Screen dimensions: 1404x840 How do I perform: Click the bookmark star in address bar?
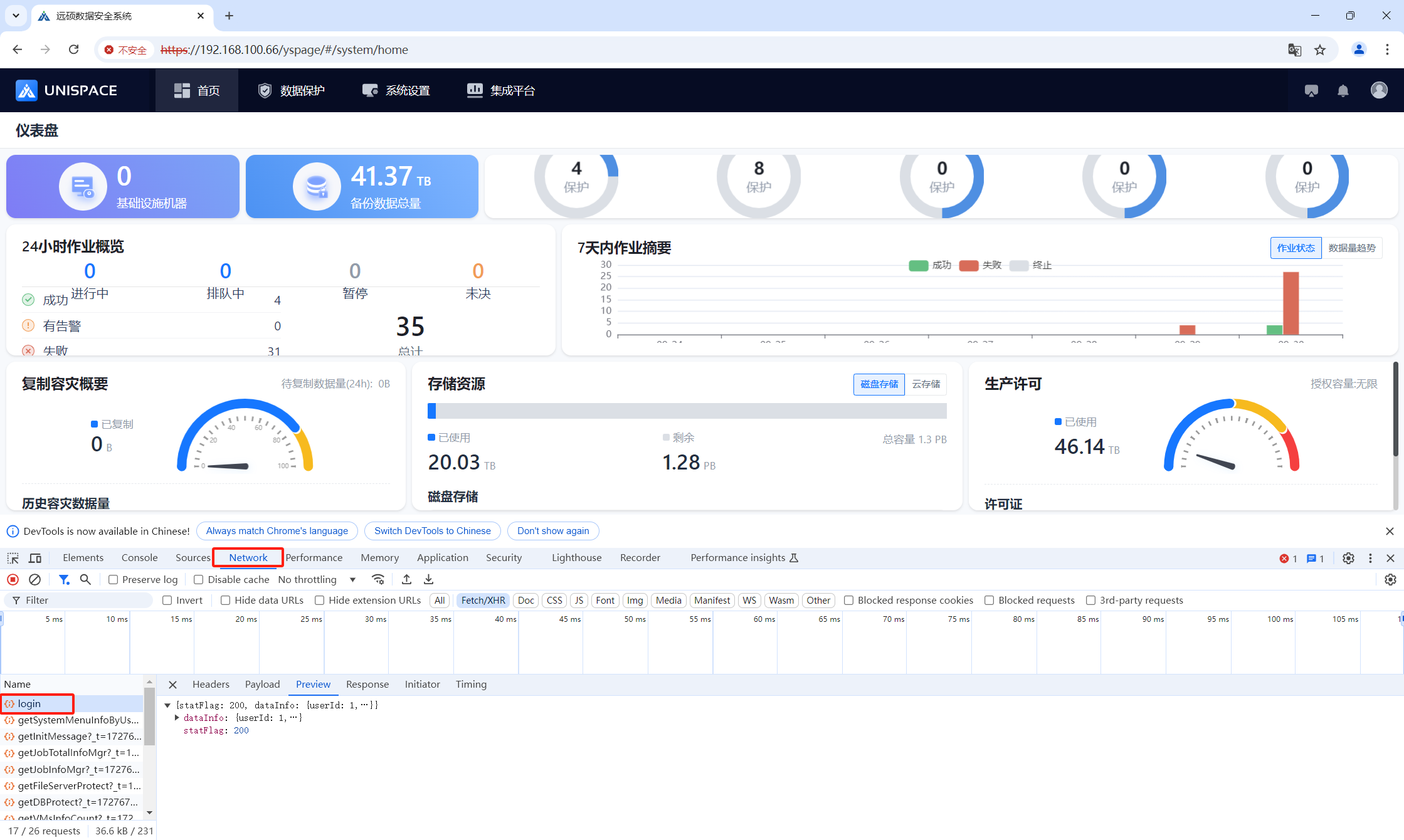1320,50
